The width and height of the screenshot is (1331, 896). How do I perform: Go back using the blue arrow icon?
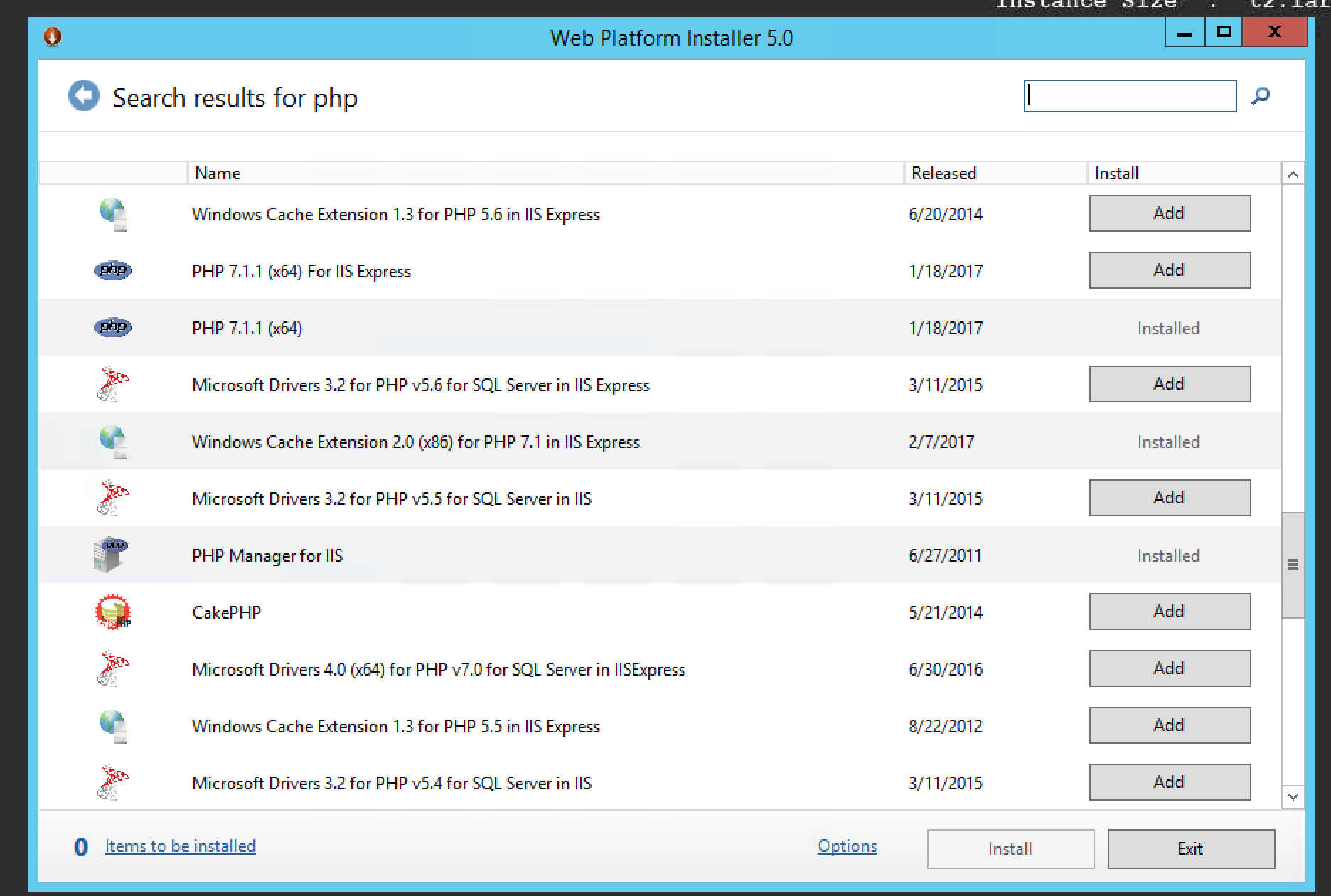84,96
